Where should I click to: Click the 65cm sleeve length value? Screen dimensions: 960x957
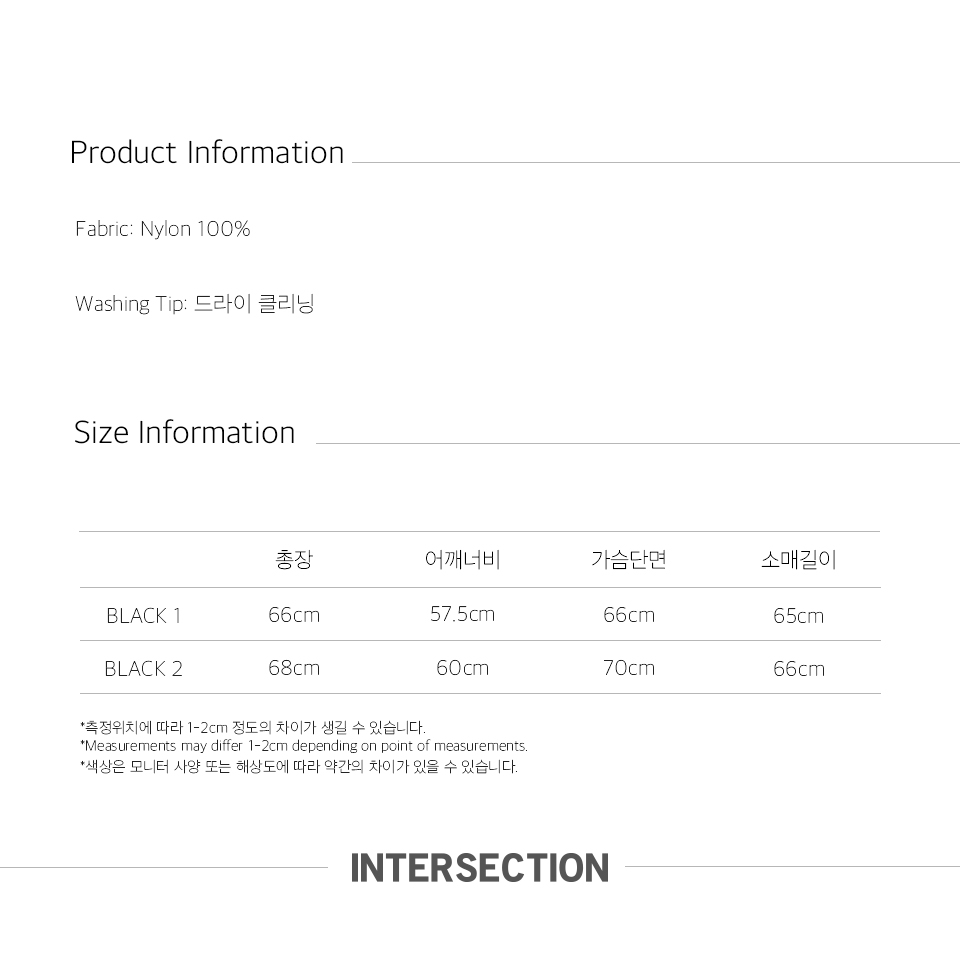point(798,616)
